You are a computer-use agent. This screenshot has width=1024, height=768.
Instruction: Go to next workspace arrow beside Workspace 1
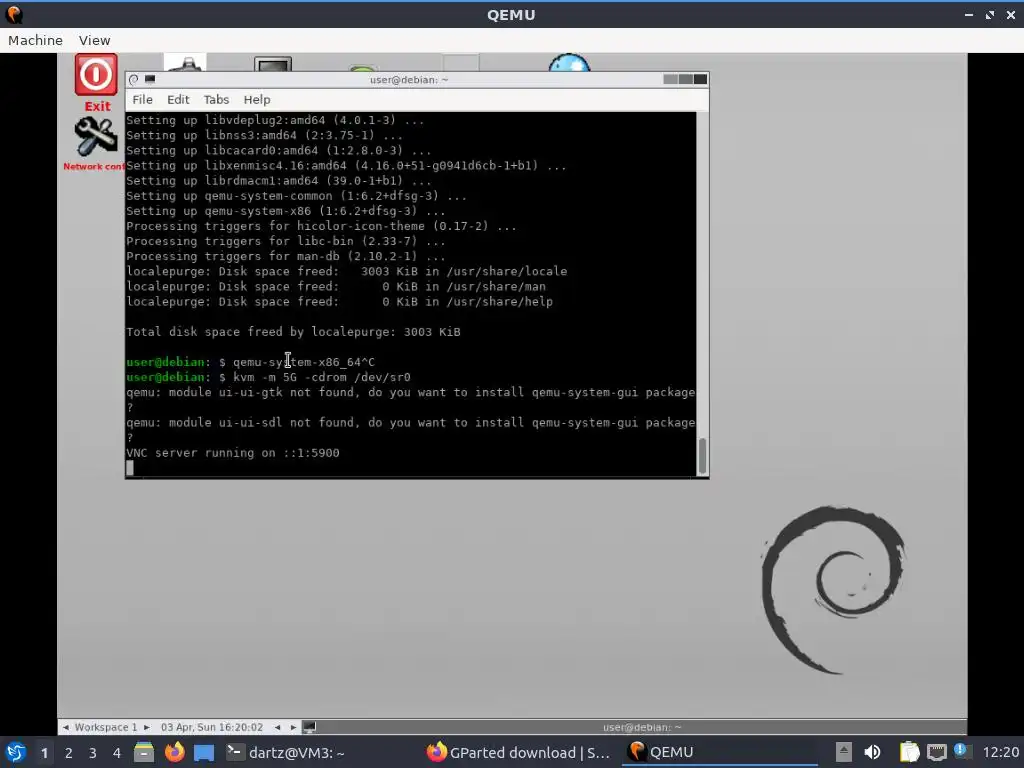[147, 727]
